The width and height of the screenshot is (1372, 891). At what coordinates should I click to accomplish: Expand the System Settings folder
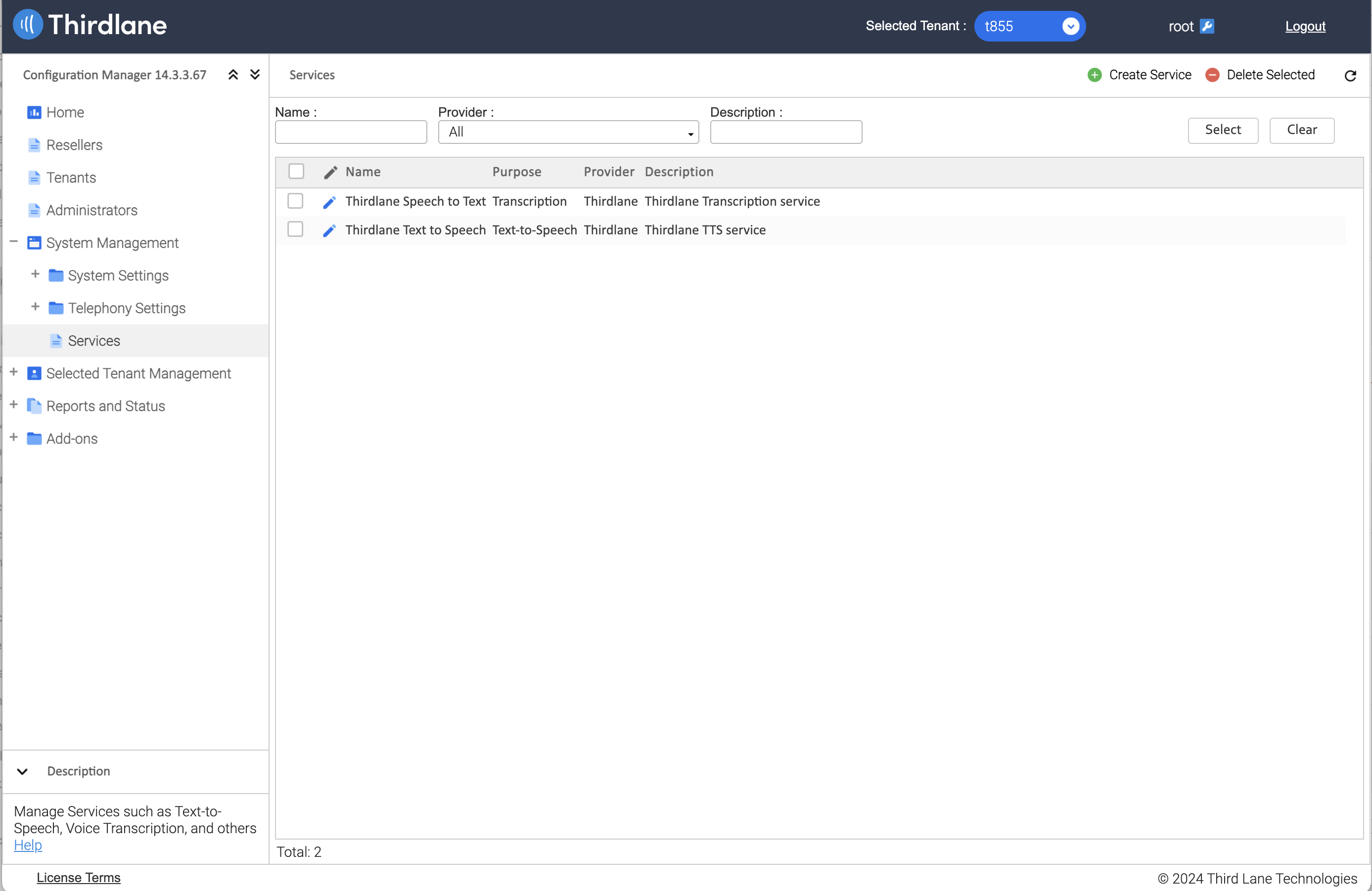coord(34,275)
